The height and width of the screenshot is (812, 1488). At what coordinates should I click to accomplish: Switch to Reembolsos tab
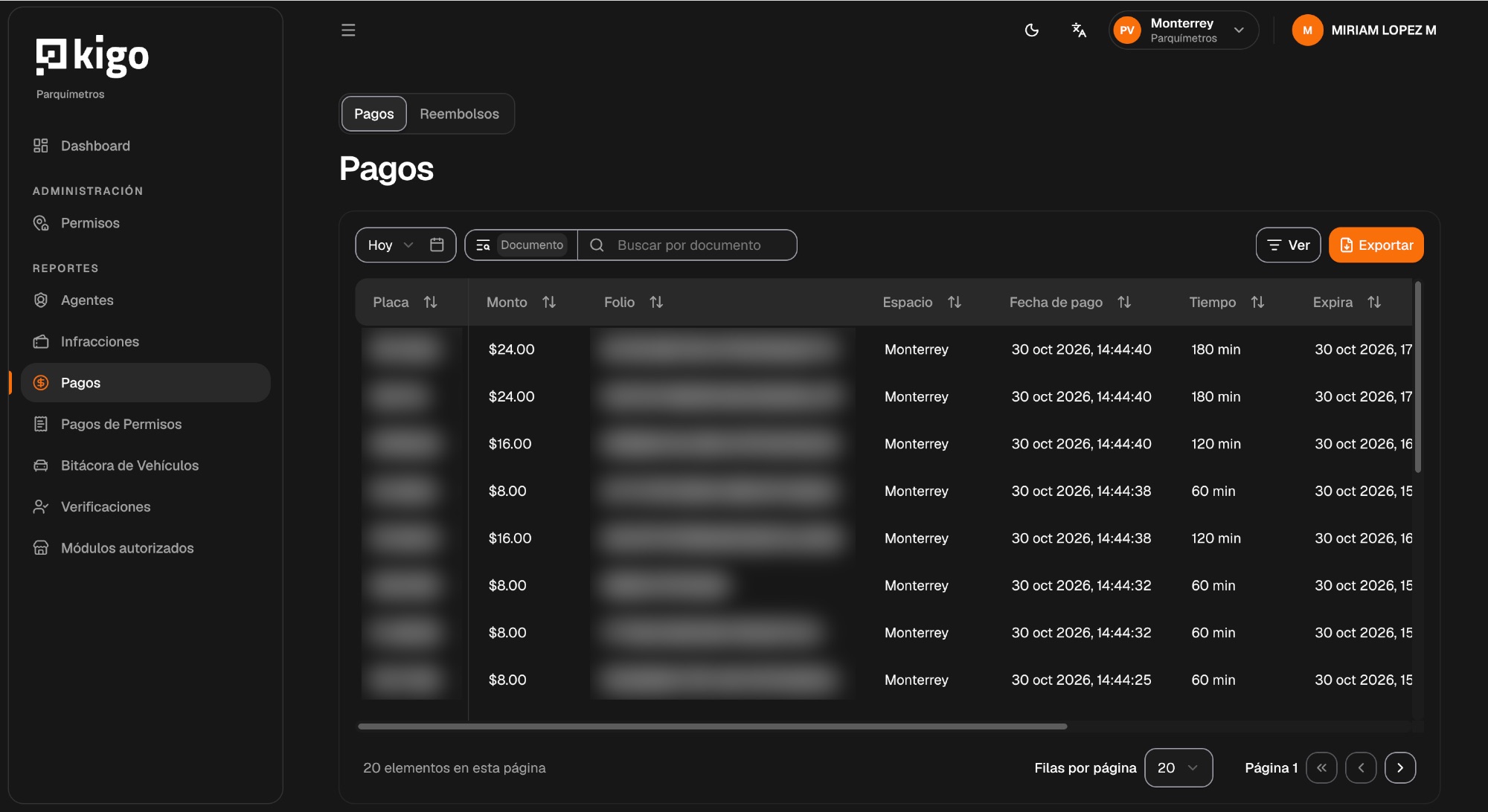pos(459,114)
